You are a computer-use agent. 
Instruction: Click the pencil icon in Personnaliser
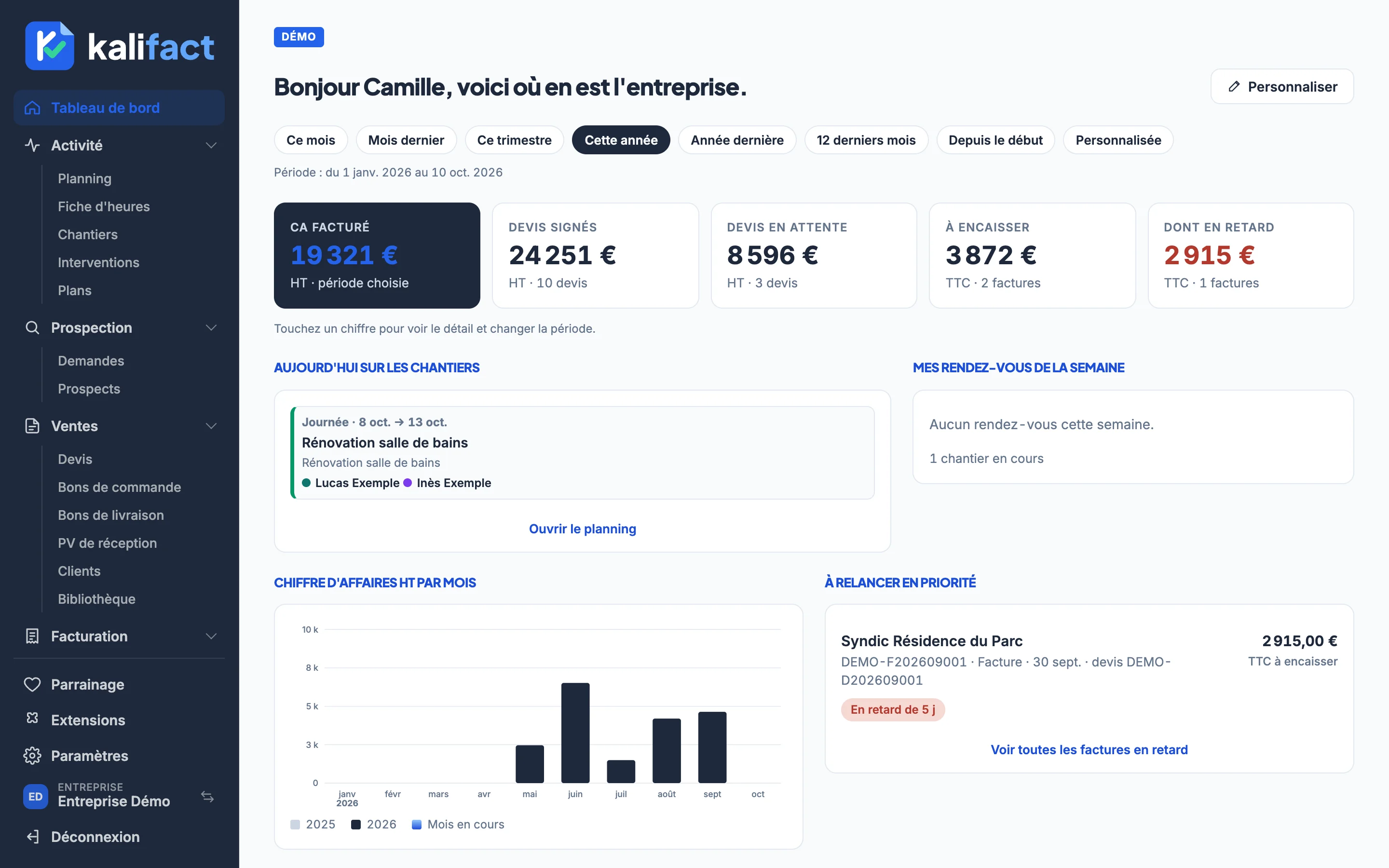(1233, 87)
